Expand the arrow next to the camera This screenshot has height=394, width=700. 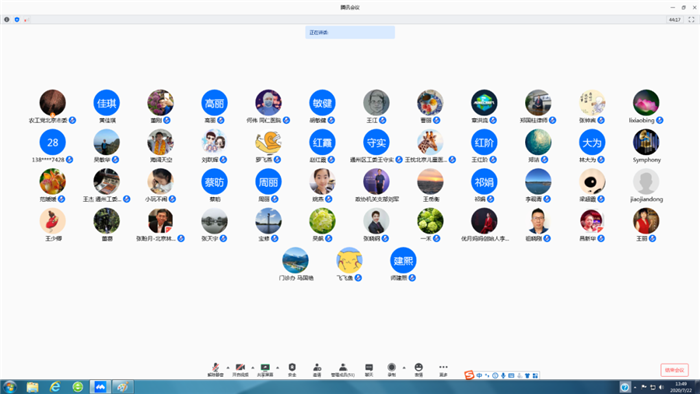click(x=253, y=368)
